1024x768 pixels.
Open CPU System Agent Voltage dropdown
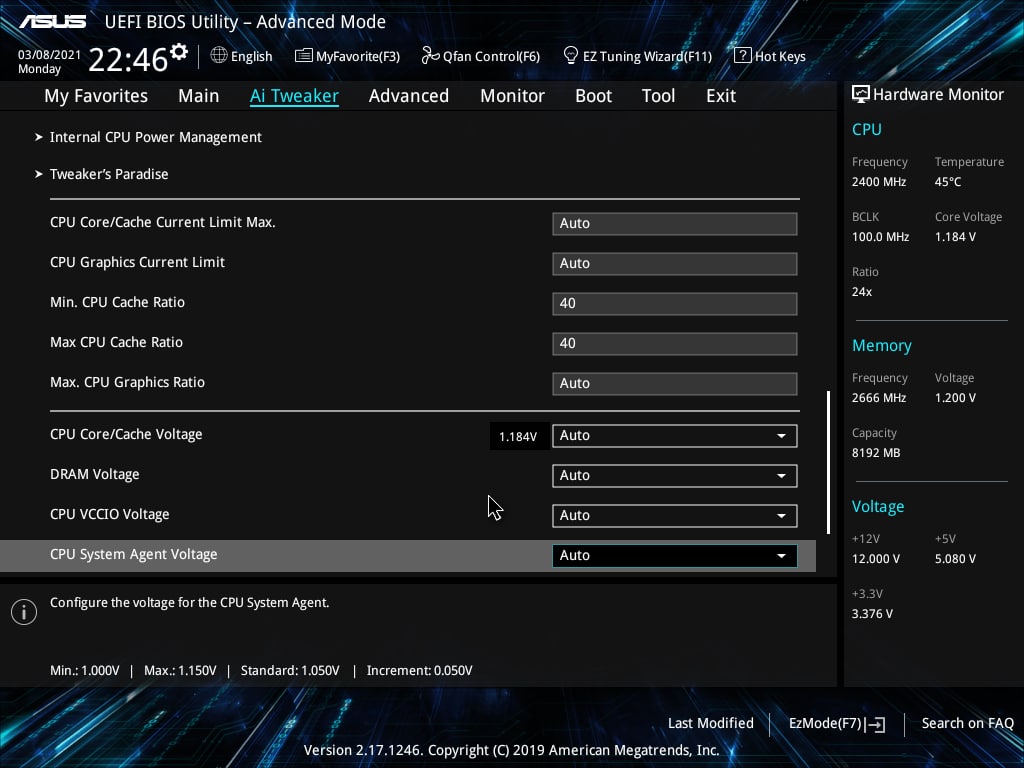click(675, 556)
